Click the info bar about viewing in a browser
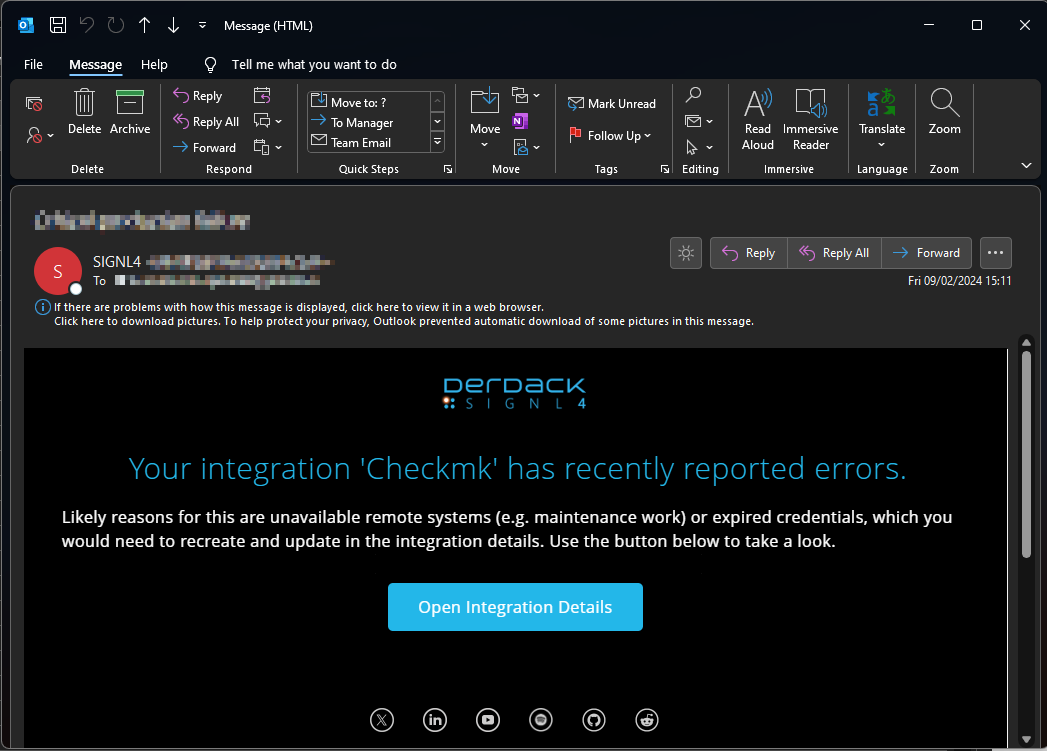This screenshot has width=1047, height=751. 298,307
